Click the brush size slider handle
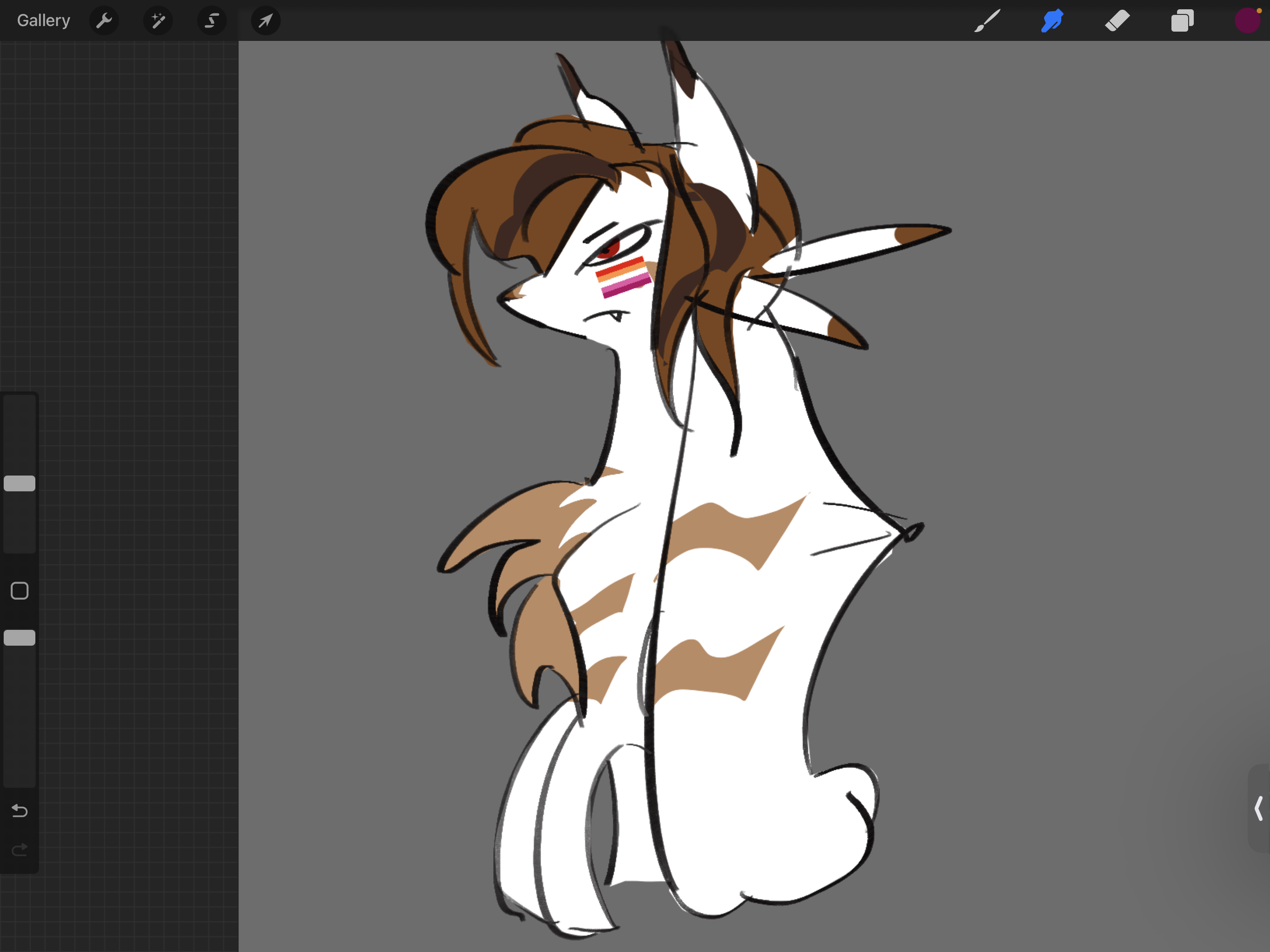The image size is (1270, 952). click(20, 483)
